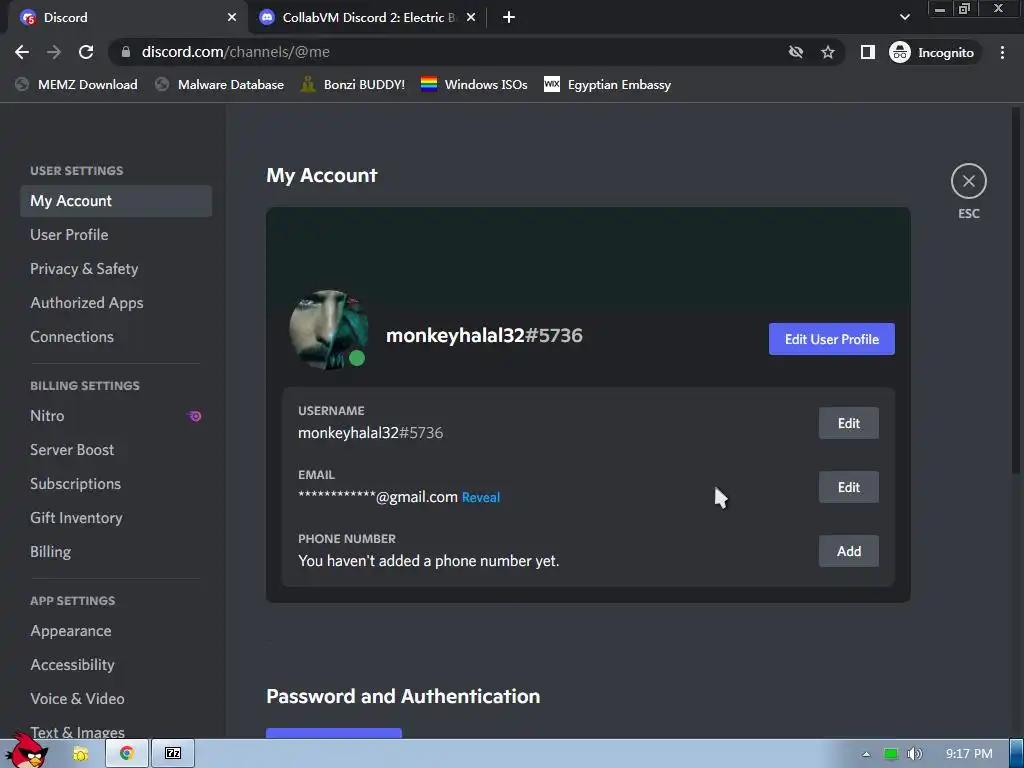Open Accessibility settings
Image resolution: width=1024 pixels, height=768 pixels.
tap(116, 665)
